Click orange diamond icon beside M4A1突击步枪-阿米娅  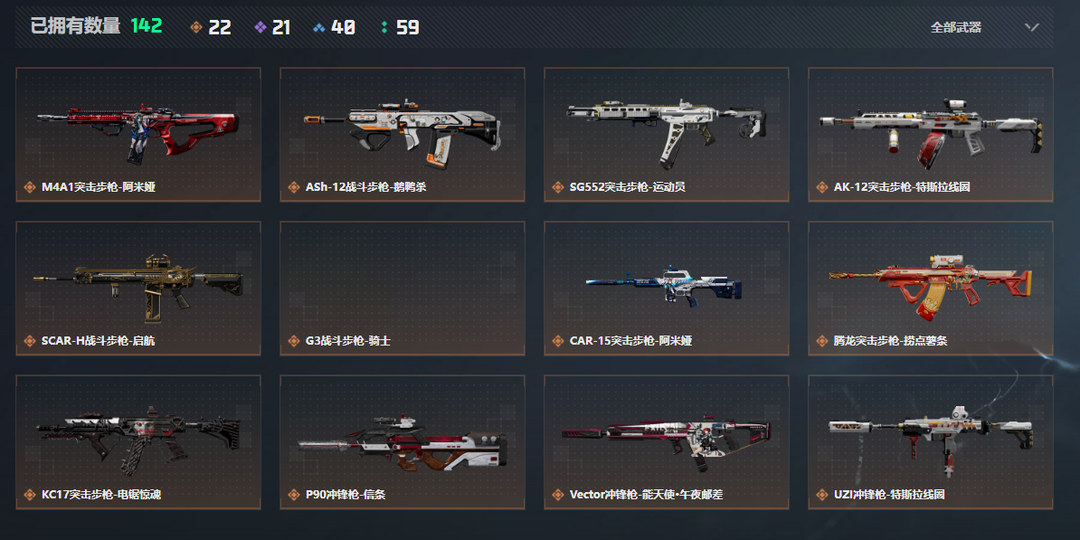pos(30,187)
